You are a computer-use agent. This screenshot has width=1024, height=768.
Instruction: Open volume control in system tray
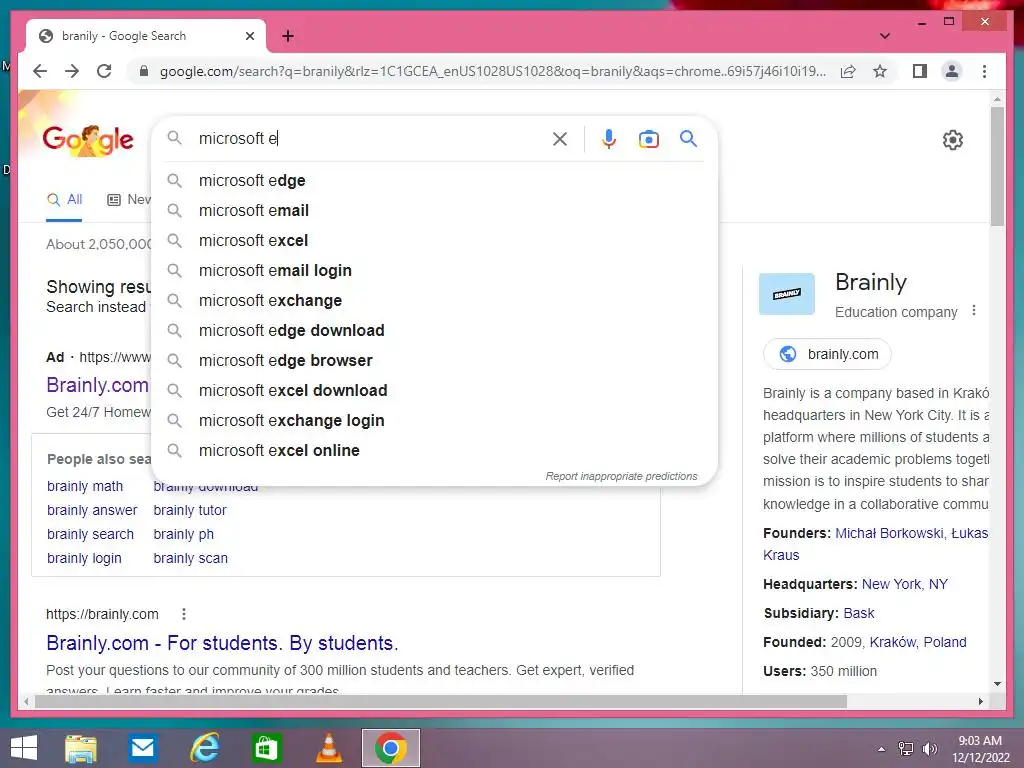point(929,749)
